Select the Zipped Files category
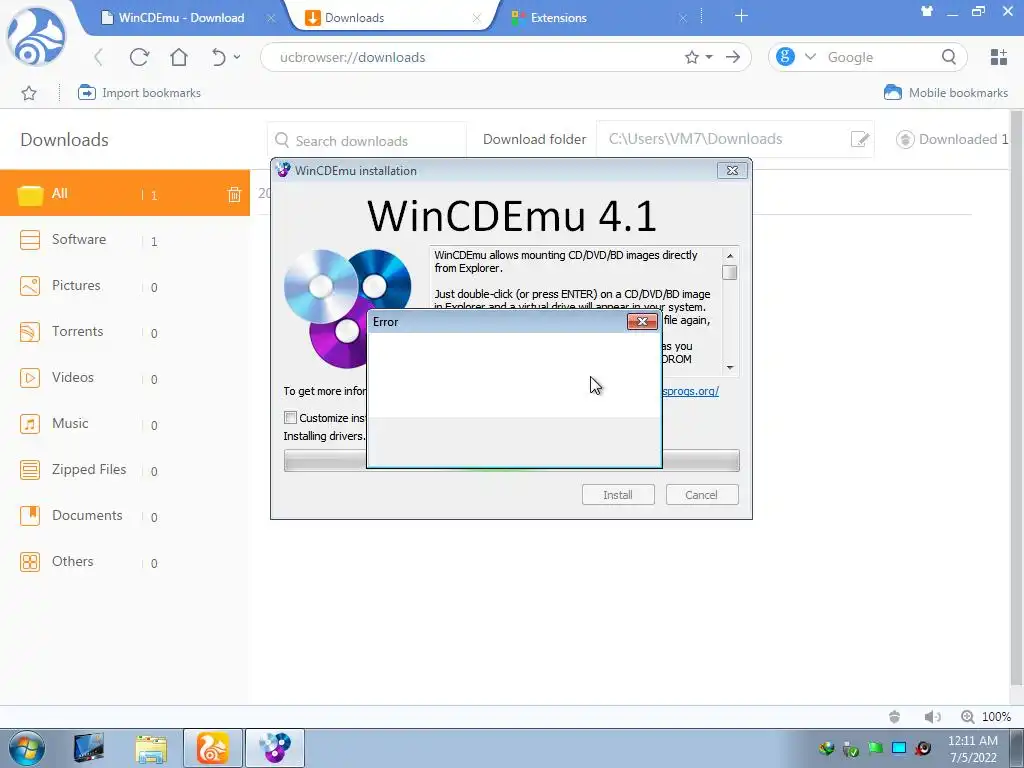1024x768 pixels. (x=125, y=470)
